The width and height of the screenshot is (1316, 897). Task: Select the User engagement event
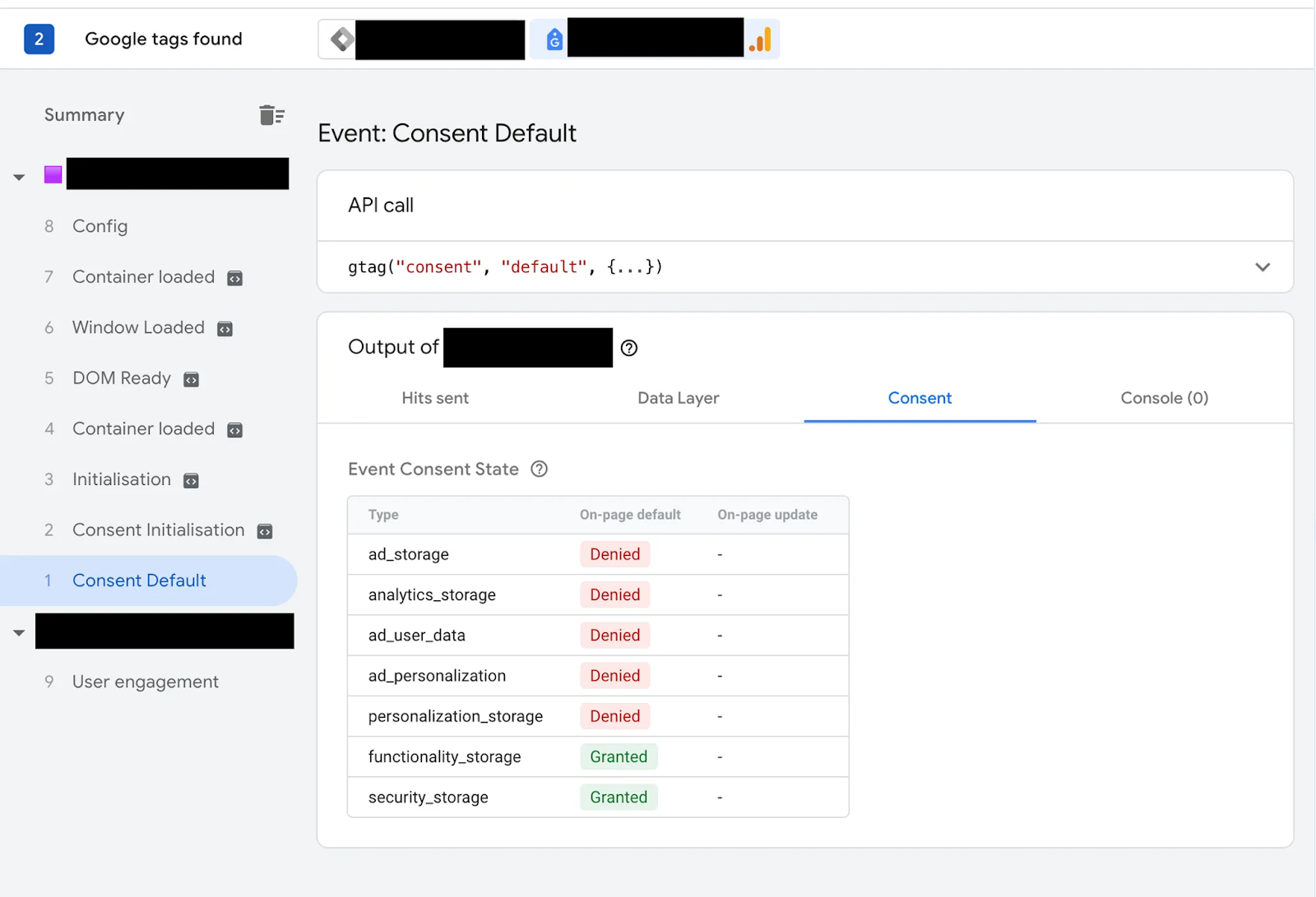click(x=145, y=682)
